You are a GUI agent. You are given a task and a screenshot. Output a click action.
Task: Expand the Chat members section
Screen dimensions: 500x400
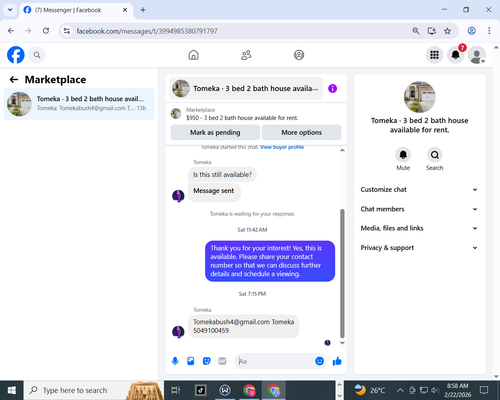[419, 209]
